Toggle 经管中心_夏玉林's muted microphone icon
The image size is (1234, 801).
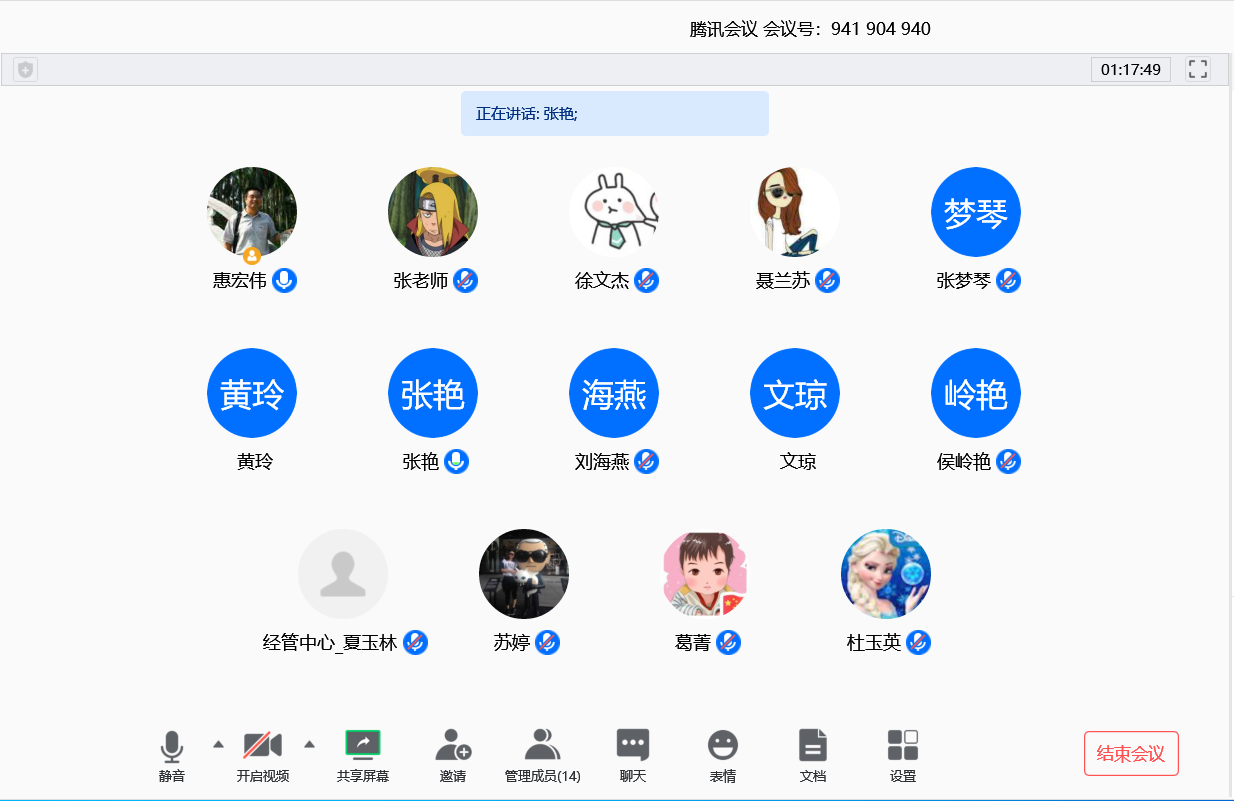pyautogui.click(x=415, y=643)
